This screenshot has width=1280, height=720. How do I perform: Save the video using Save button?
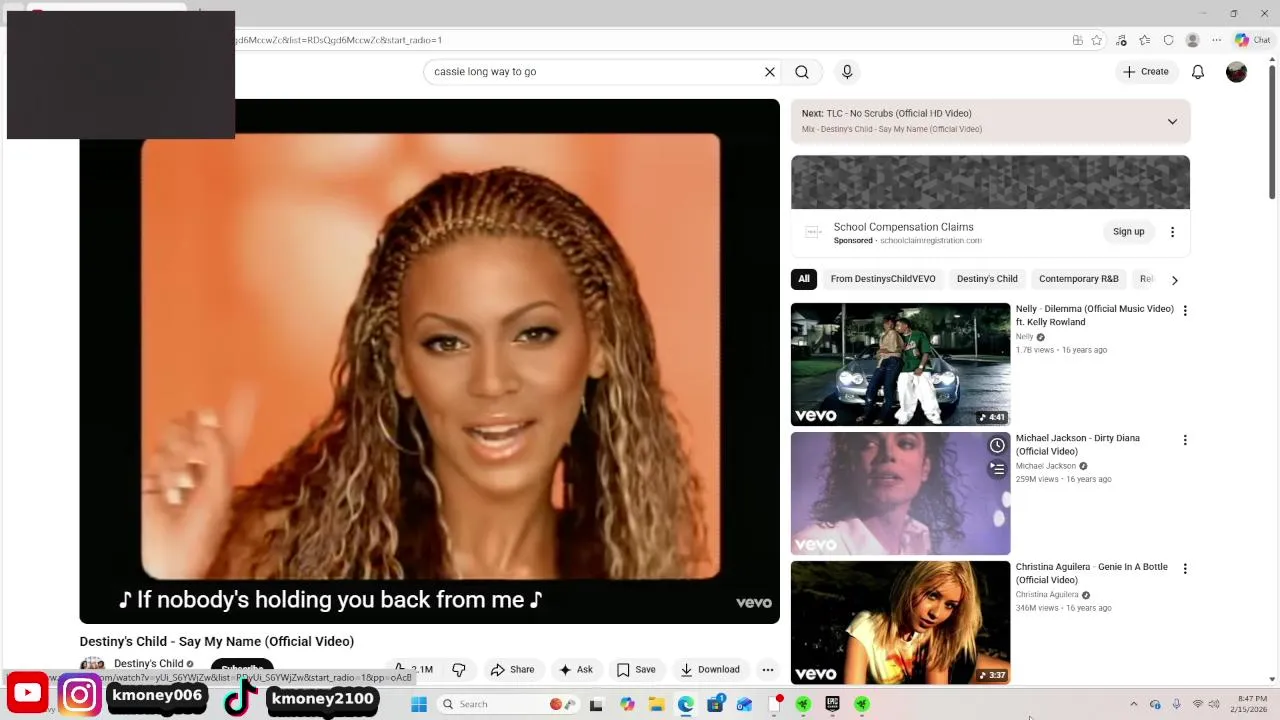pos(636,670)
